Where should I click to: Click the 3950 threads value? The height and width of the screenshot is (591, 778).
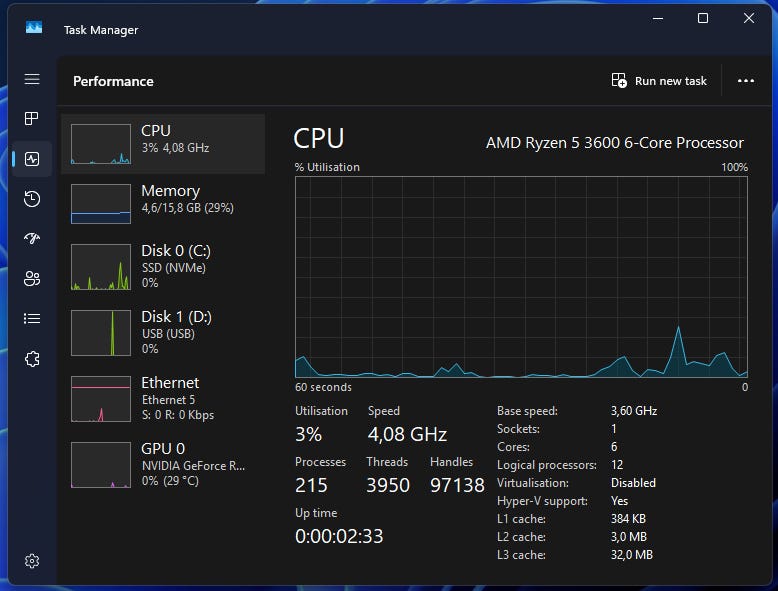click(388, 485)
